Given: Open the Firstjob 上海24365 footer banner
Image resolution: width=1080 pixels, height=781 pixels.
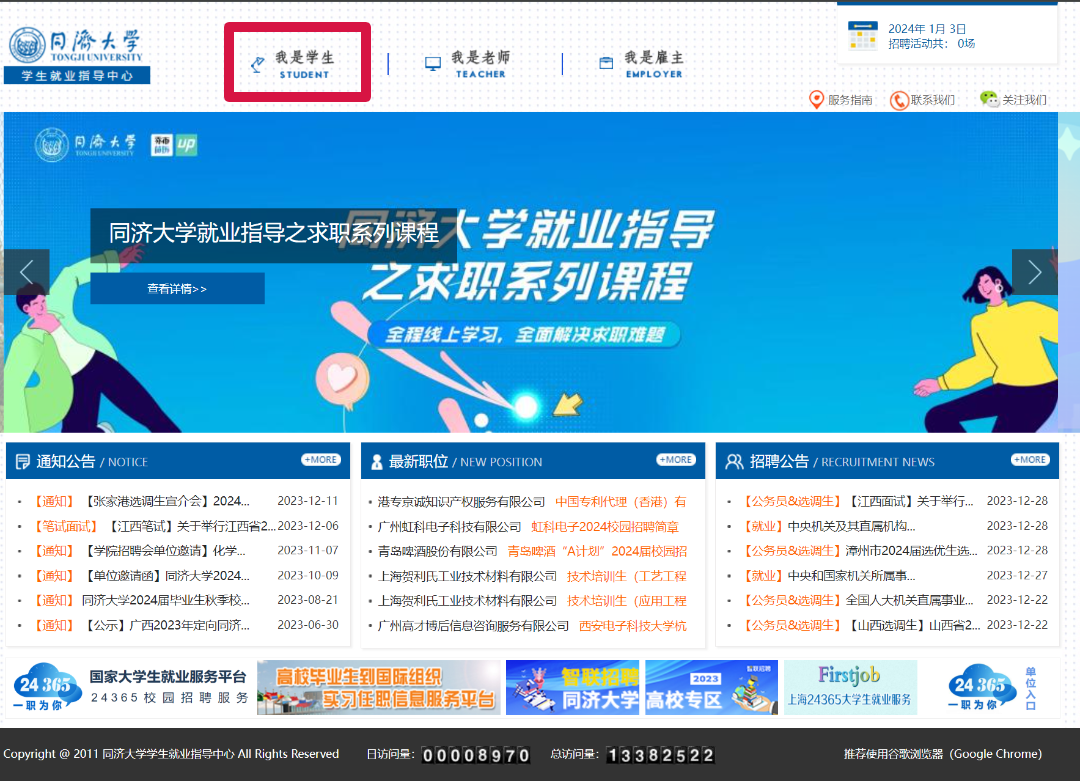Looking at the screenshot, I should pyautogui.click(x=849, y=687).
